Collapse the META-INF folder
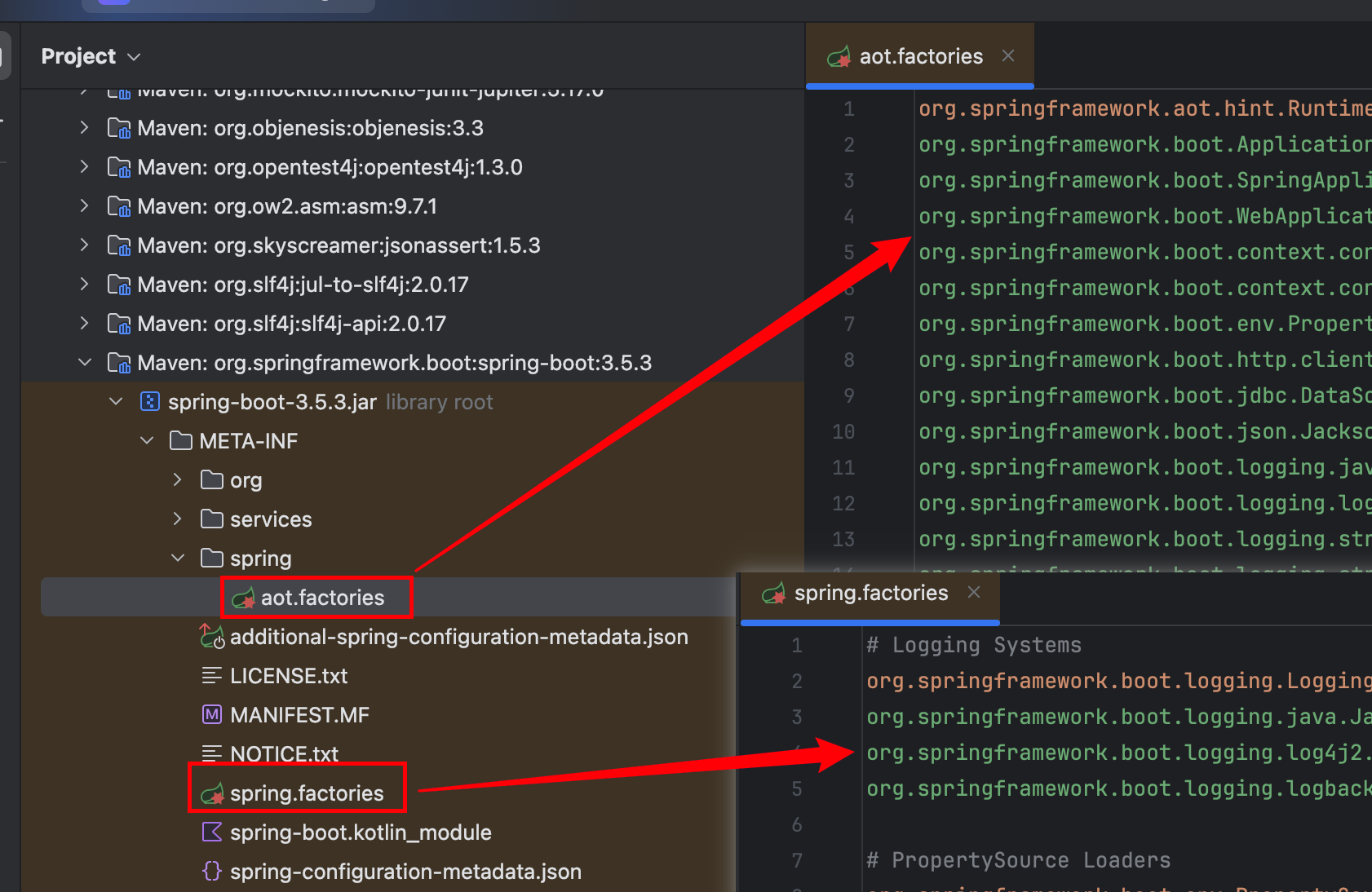This screenshot has height=892, width=1372. (x=147, y=441)
